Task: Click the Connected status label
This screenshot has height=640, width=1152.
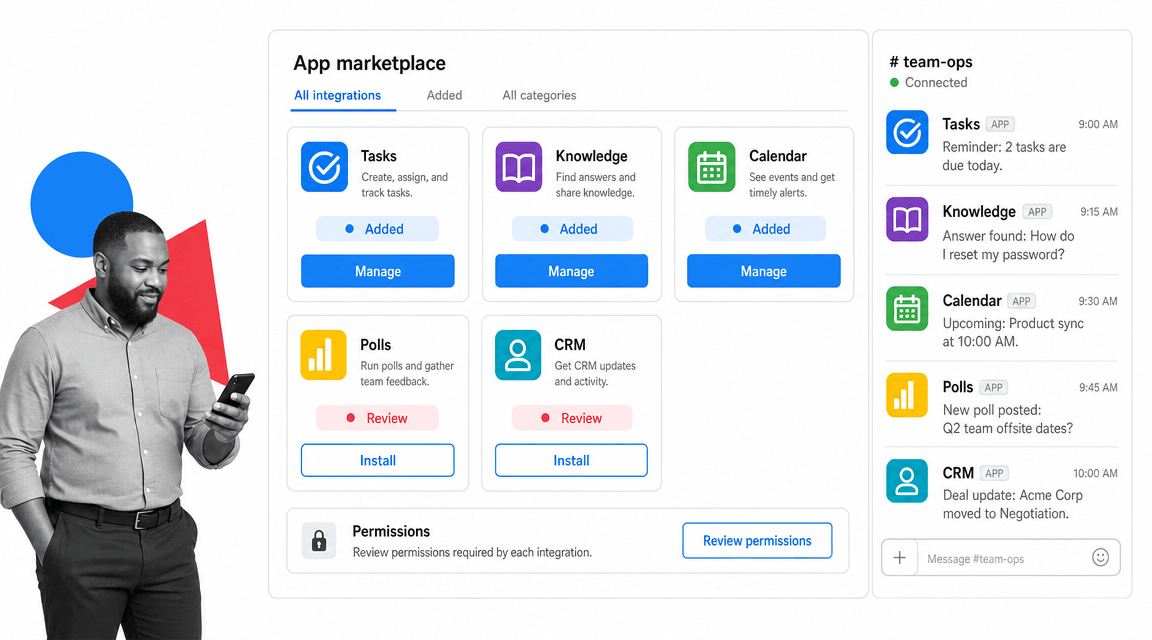Action: [936, 82]
